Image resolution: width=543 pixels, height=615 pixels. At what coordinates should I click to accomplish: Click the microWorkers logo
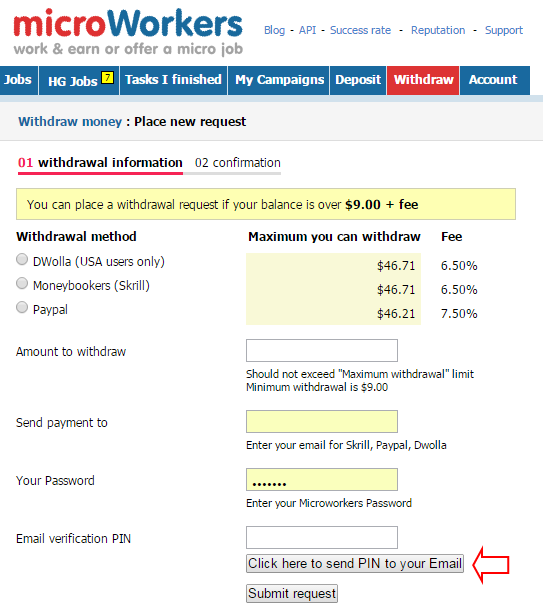(128, 32)
